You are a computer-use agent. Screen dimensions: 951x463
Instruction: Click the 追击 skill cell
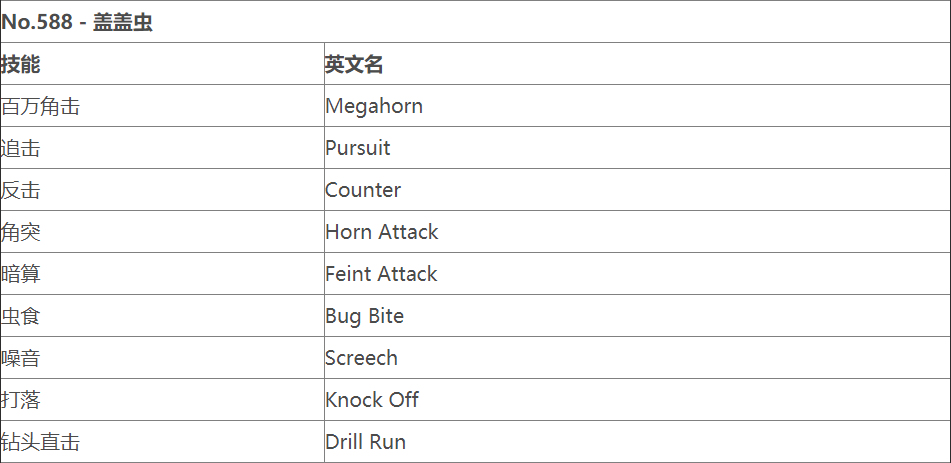click(x=21, y=148)
